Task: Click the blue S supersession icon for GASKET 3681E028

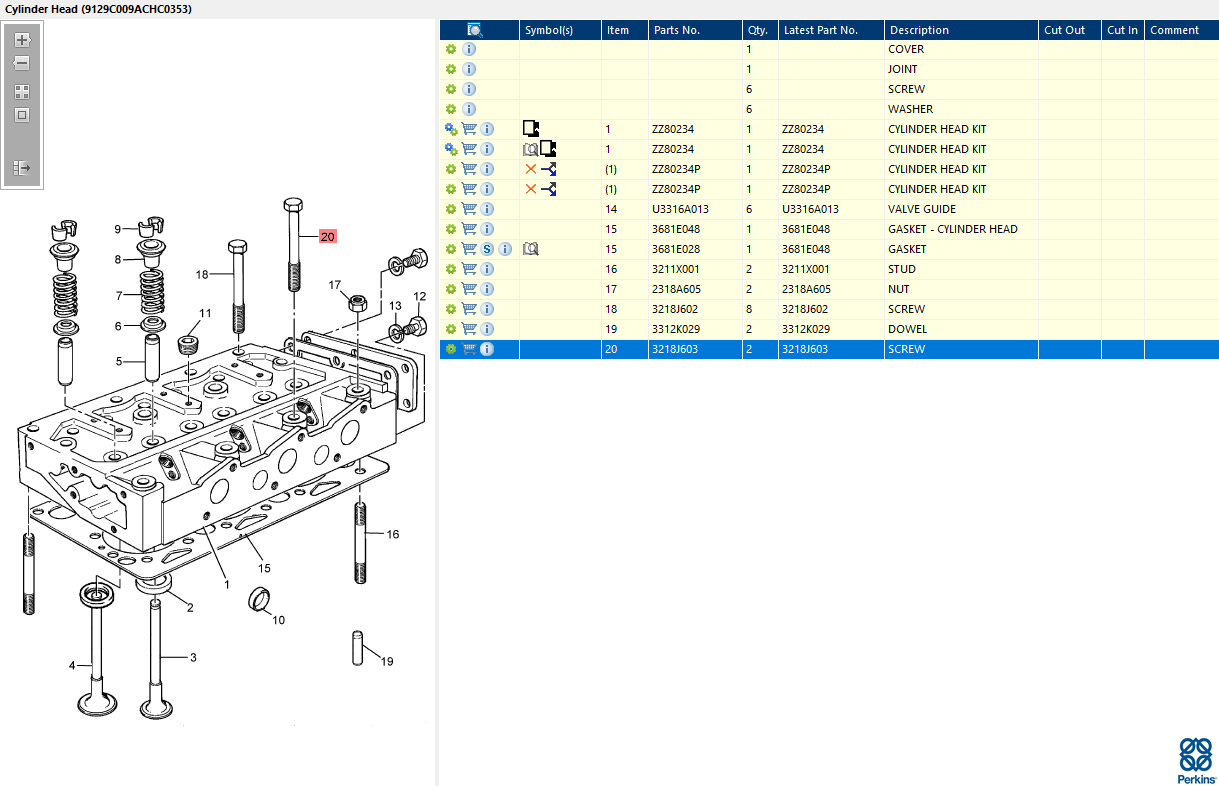Action: click(x=487, y=249)
